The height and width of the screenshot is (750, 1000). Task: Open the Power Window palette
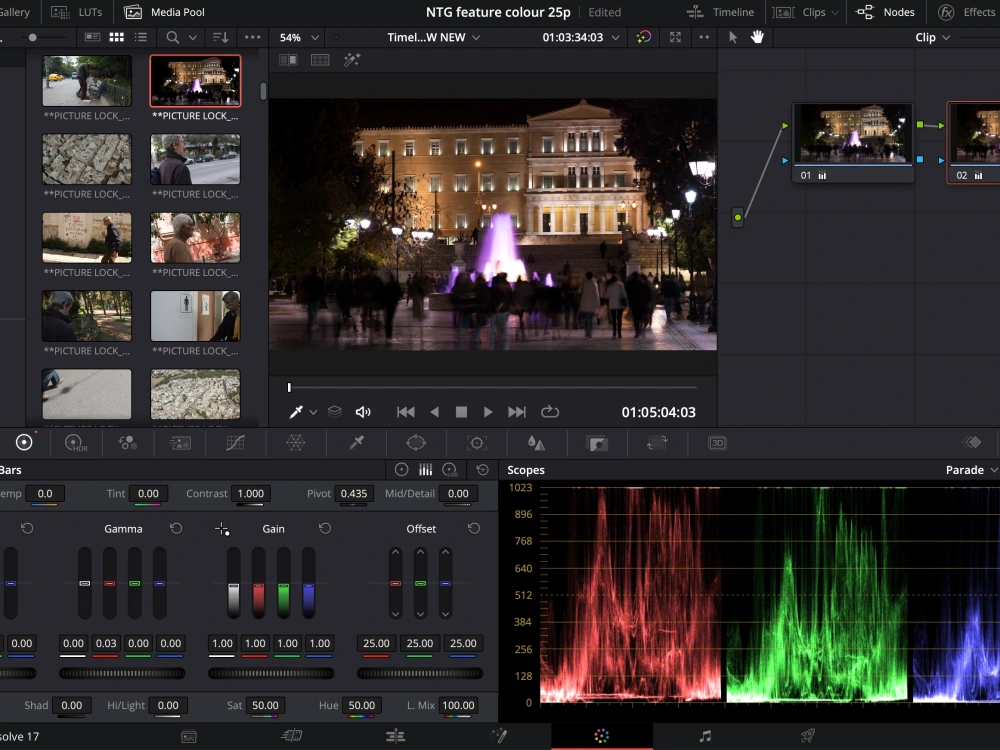click(415, 443)
